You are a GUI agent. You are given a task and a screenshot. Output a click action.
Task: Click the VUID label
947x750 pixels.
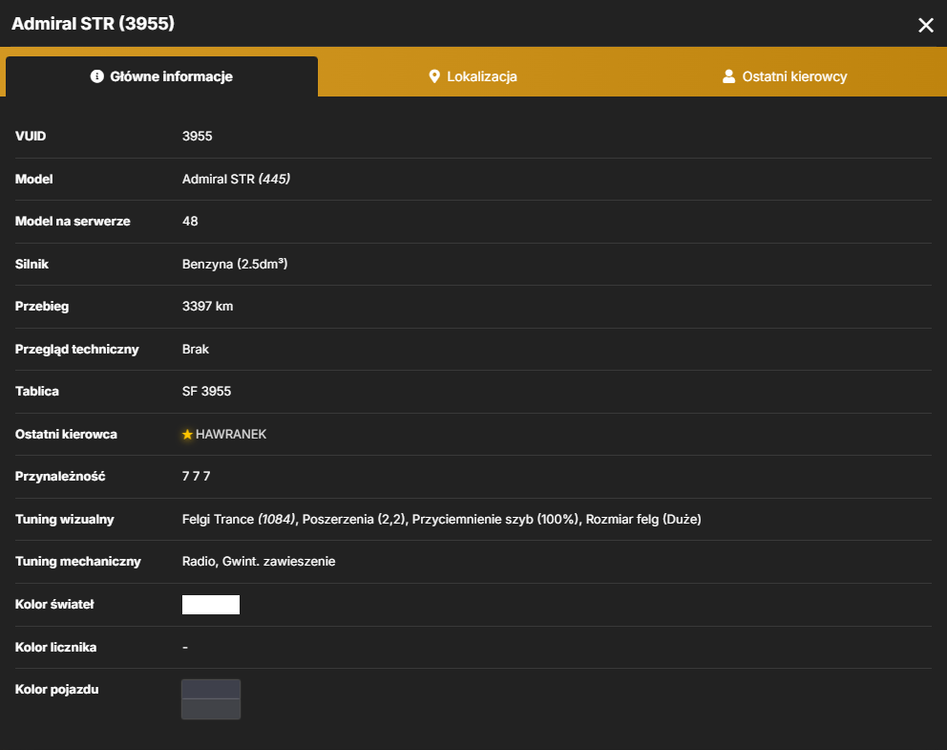(x=30, y=136)
